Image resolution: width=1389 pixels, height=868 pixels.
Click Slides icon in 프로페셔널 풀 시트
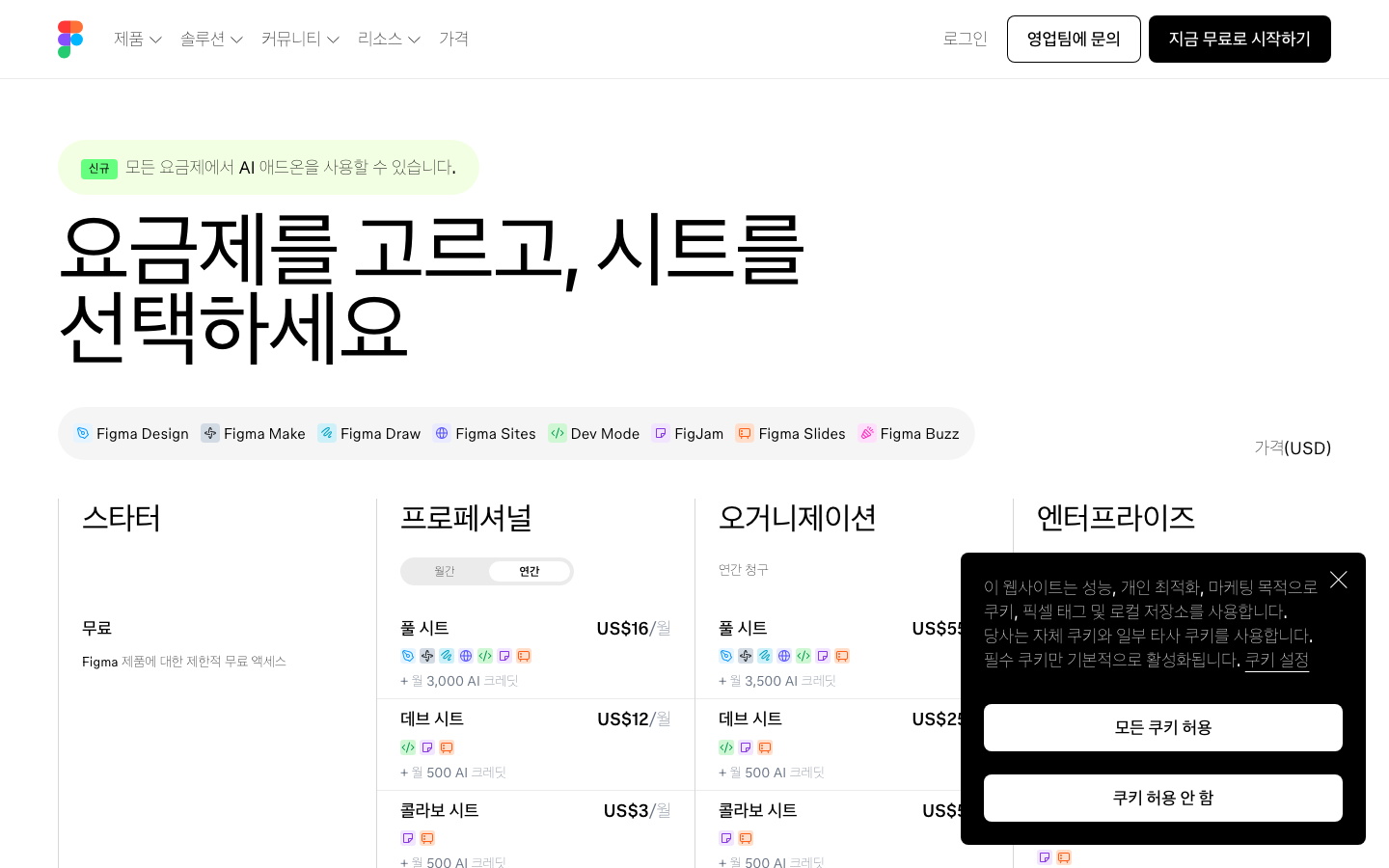(524, 656)
